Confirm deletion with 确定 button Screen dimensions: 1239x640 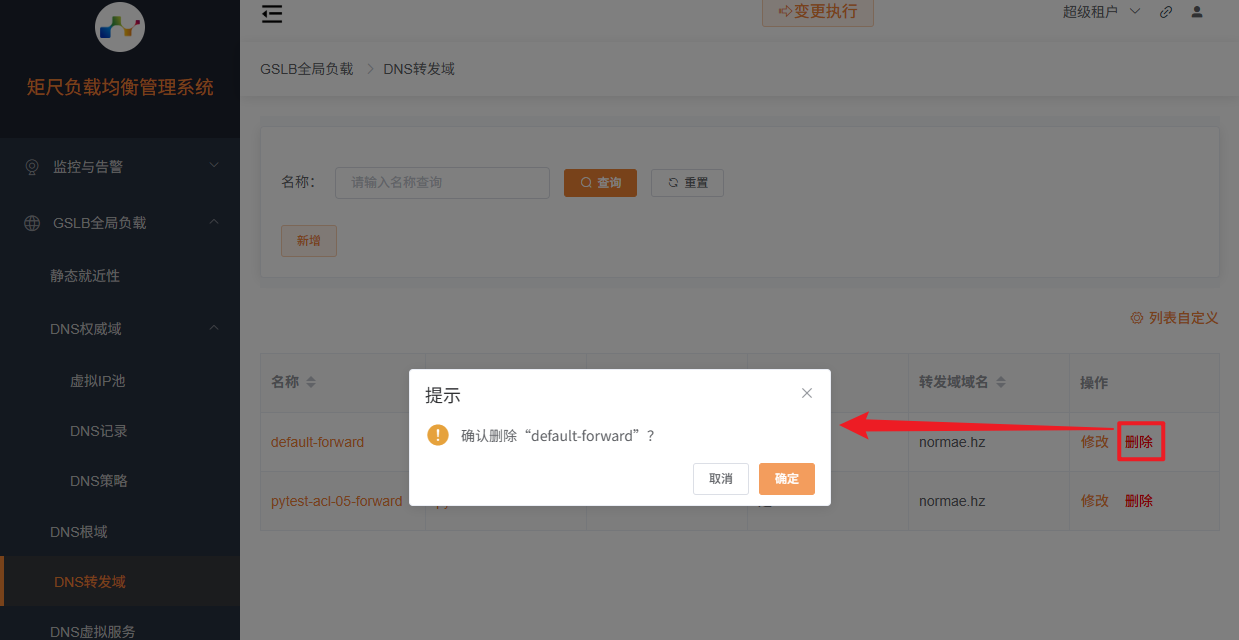(786, 479)
